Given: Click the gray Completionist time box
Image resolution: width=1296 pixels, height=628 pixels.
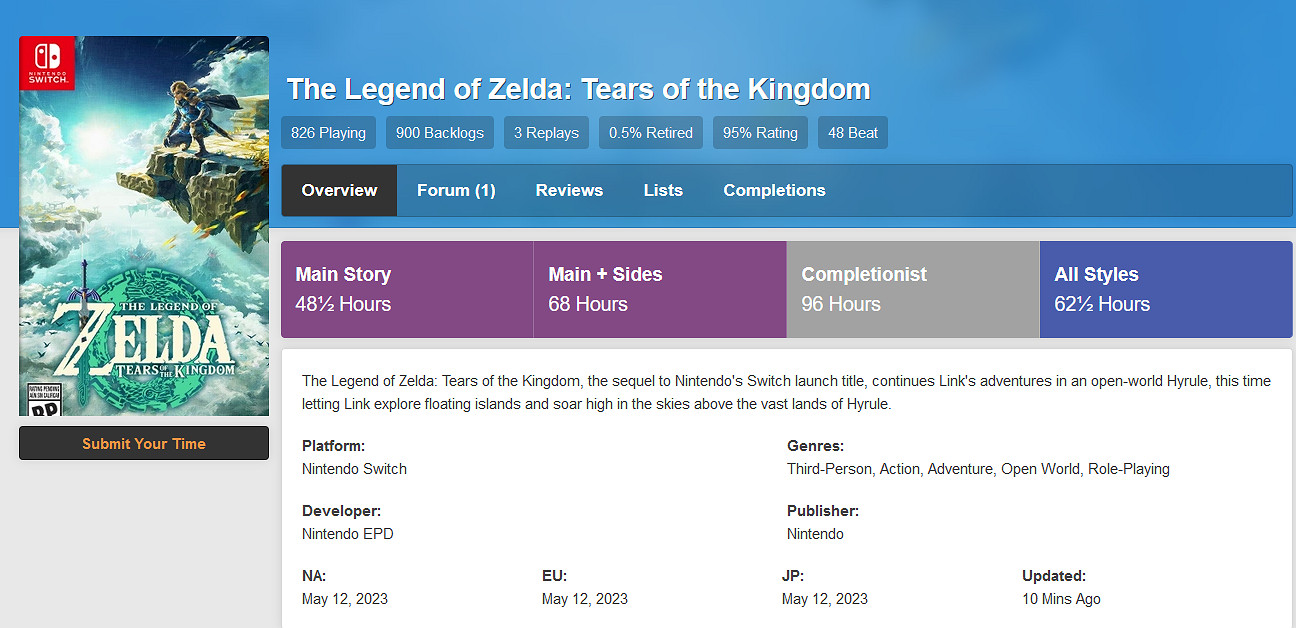Looking at the screenshot, I should [913, 289].
